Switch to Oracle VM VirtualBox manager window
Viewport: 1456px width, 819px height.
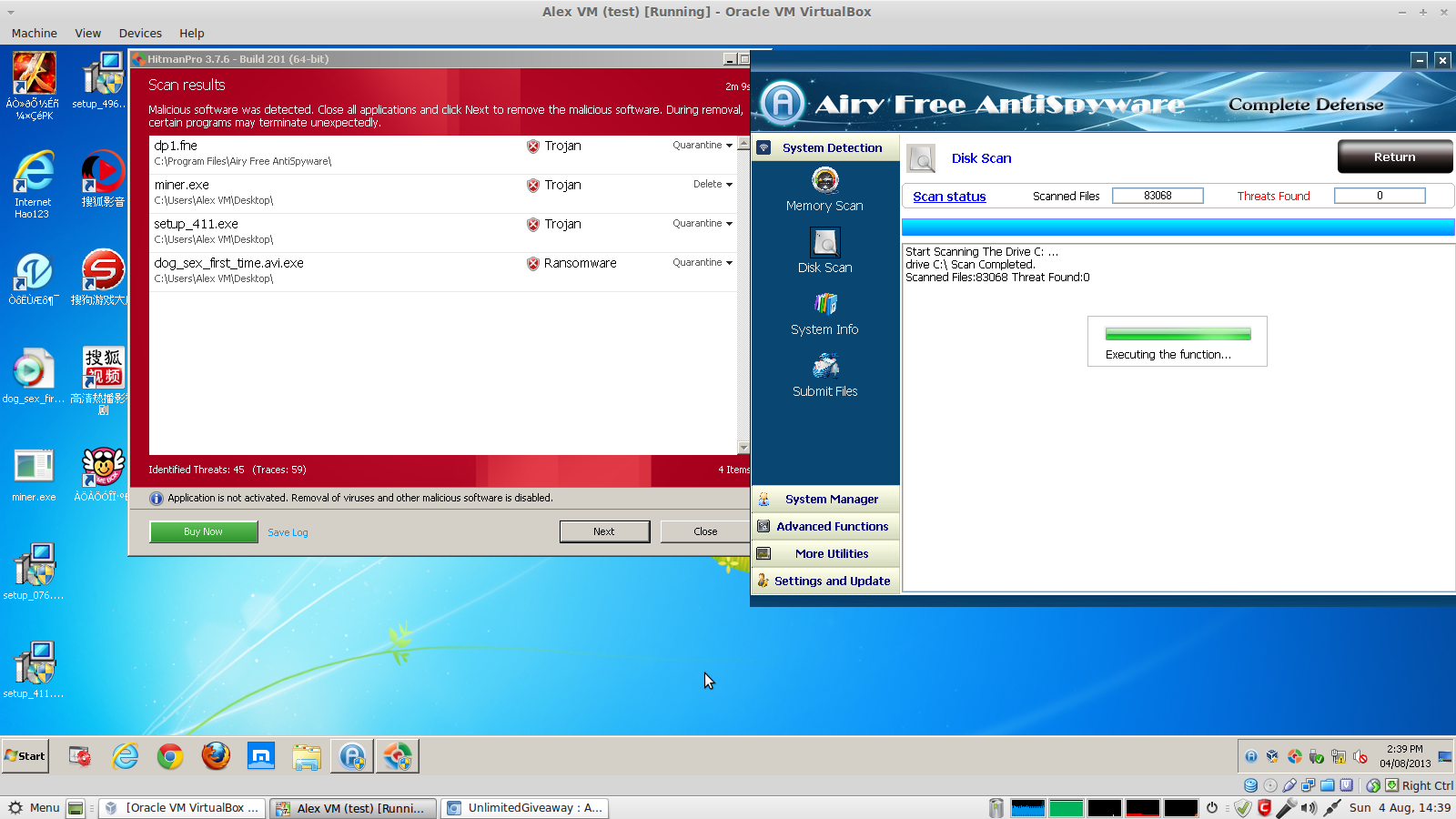[x=182, y=808]
